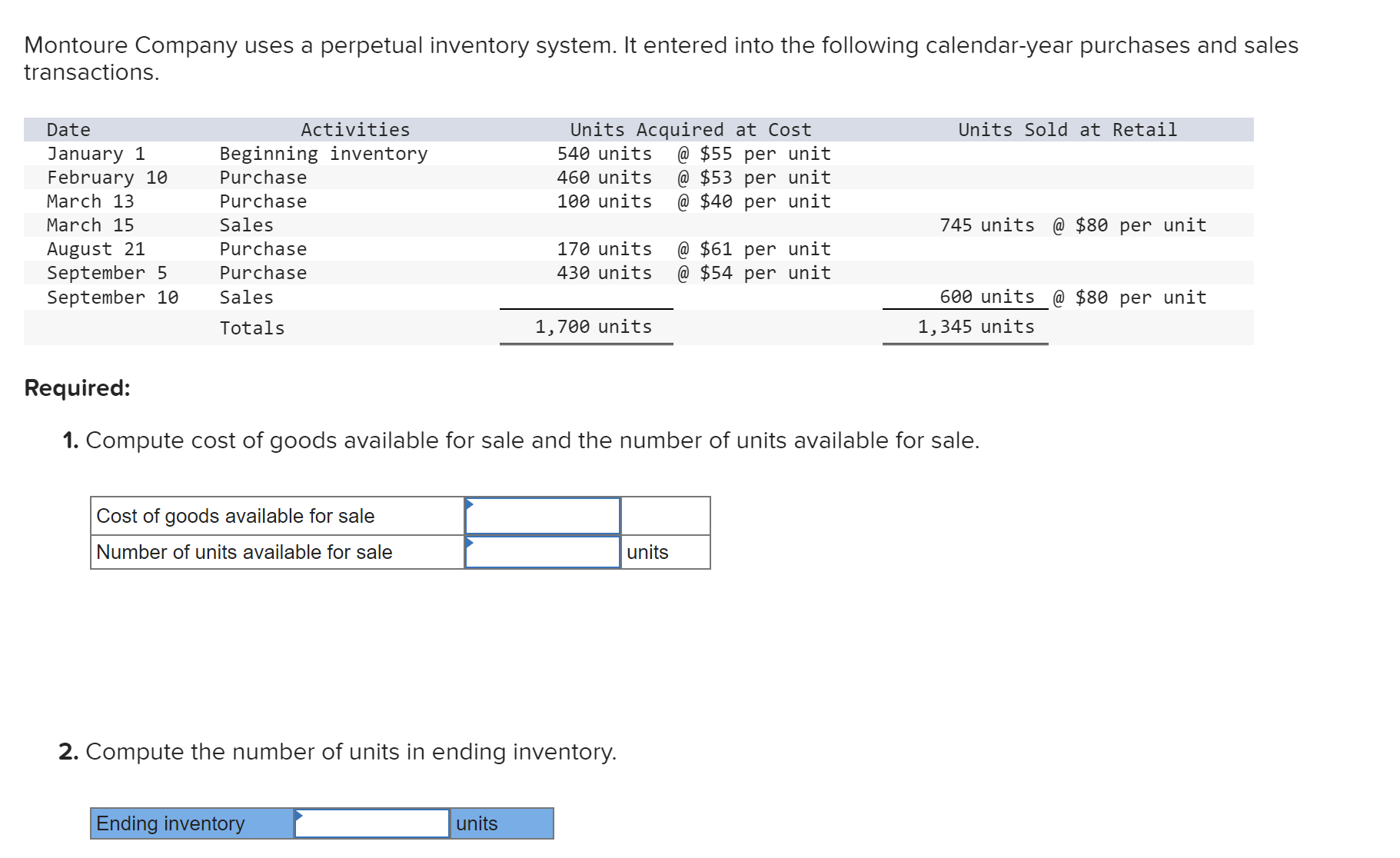Click the Units Acquired at Cost column header
This screenshot has width=1400, height=858.
click(x=690, y=128)
